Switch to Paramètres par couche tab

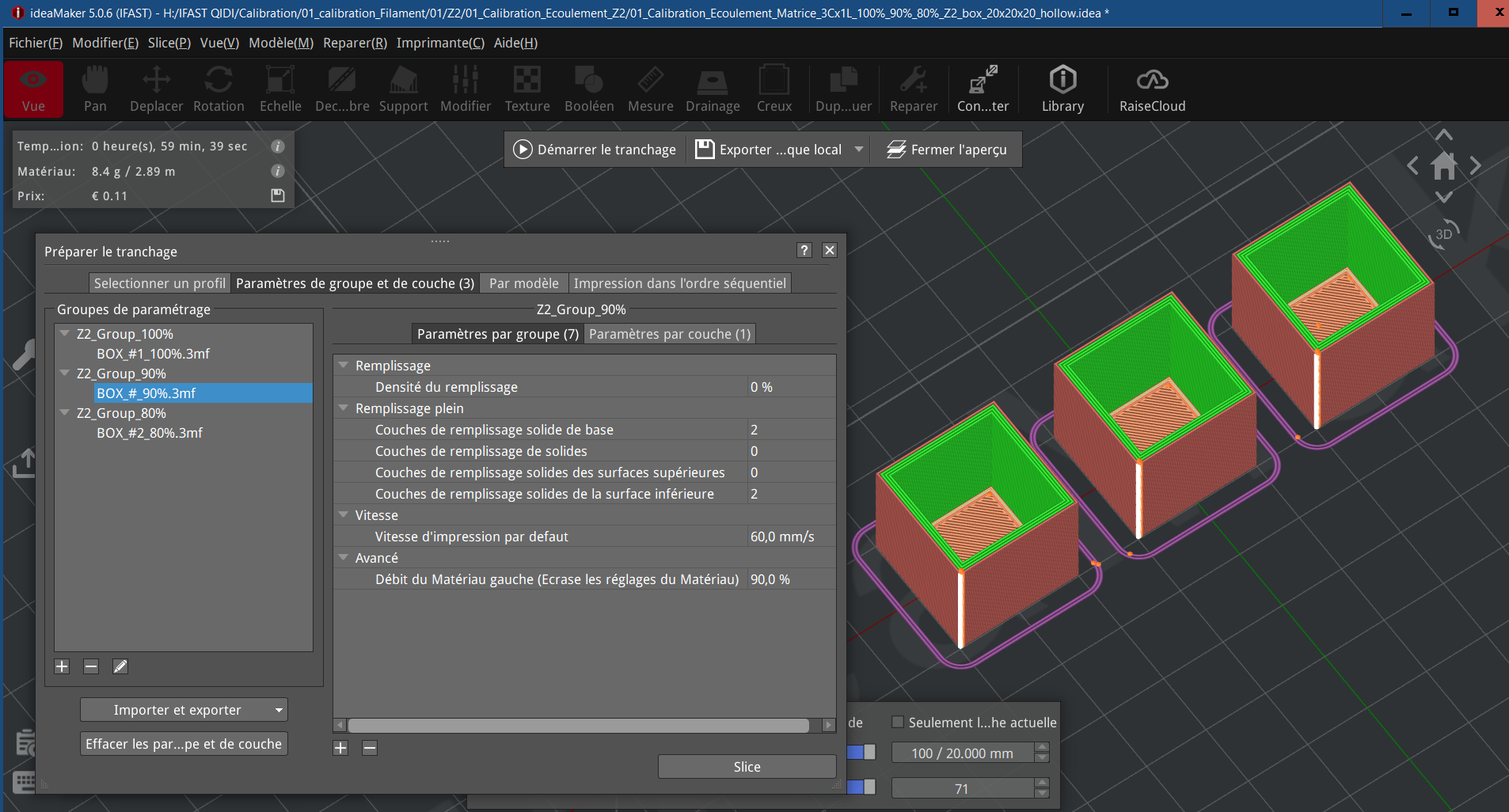click(669, 334)
